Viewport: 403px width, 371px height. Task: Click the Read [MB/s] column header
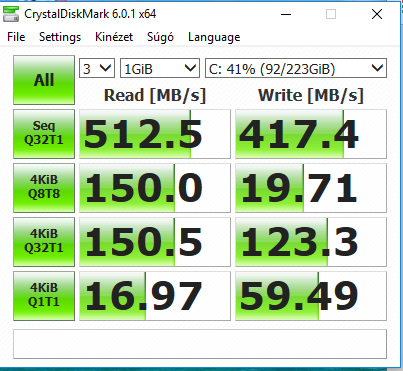[x=155, y=95]
